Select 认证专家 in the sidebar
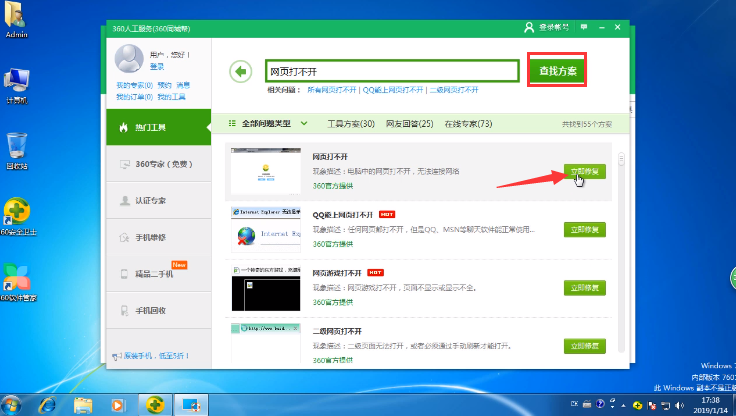This screenshot has width=736, height=416. [159, 200]
